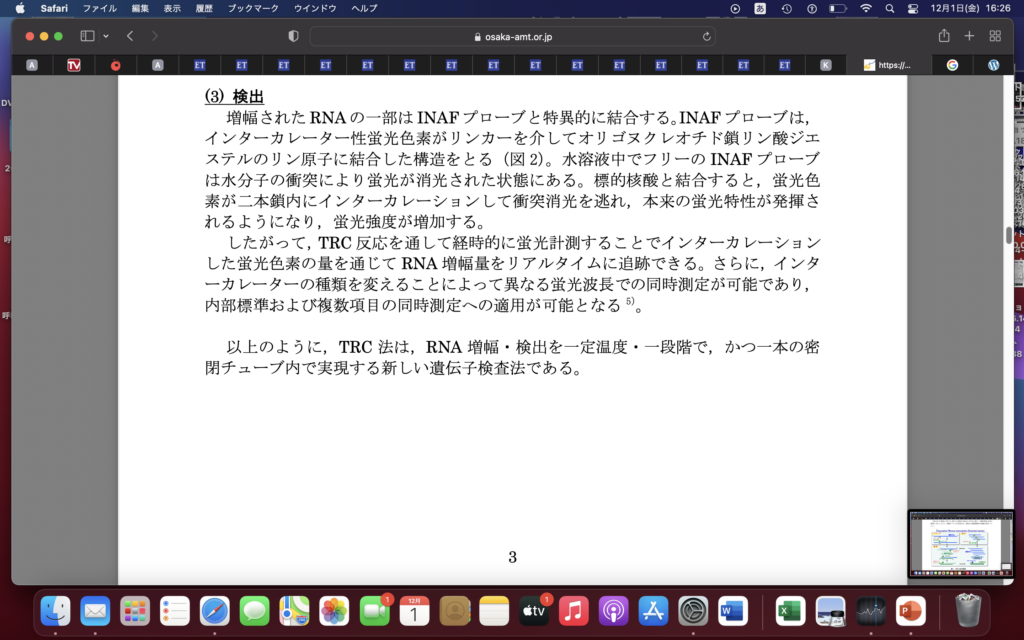The width and height of the screenshot is (1024, 640).
Task: Click the Safari sidebar toggle button
Action: [87, 36]
